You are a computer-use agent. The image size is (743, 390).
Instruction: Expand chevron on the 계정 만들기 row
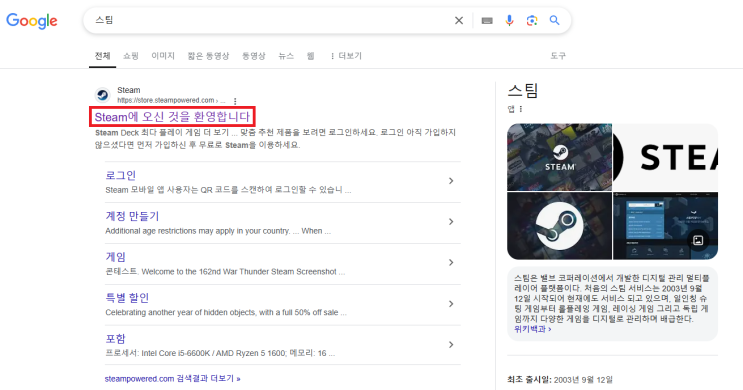[x=451, y=222]
